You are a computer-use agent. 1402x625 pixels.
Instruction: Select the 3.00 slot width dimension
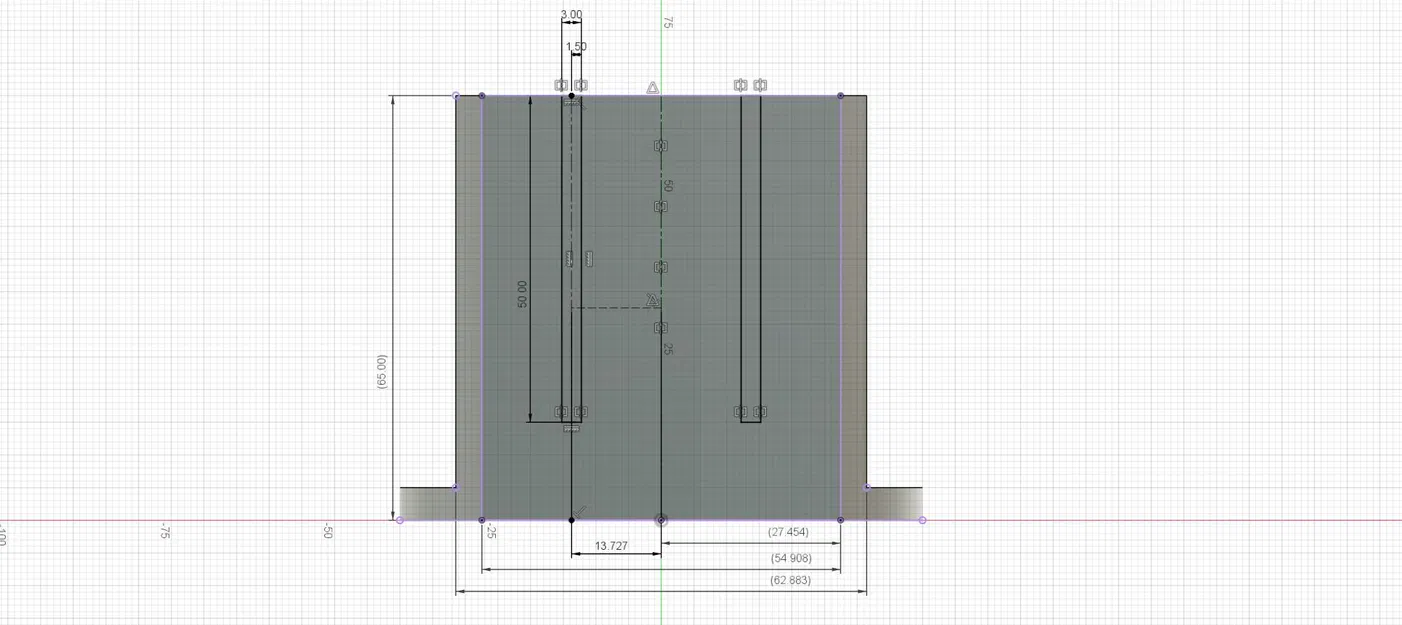[x=571, y=15]
